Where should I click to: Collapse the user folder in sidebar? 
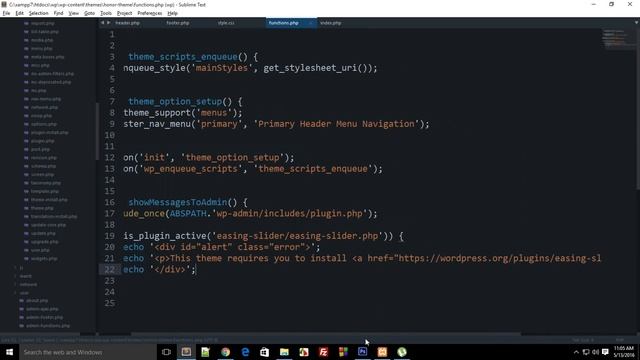click(x=16, y=293)
